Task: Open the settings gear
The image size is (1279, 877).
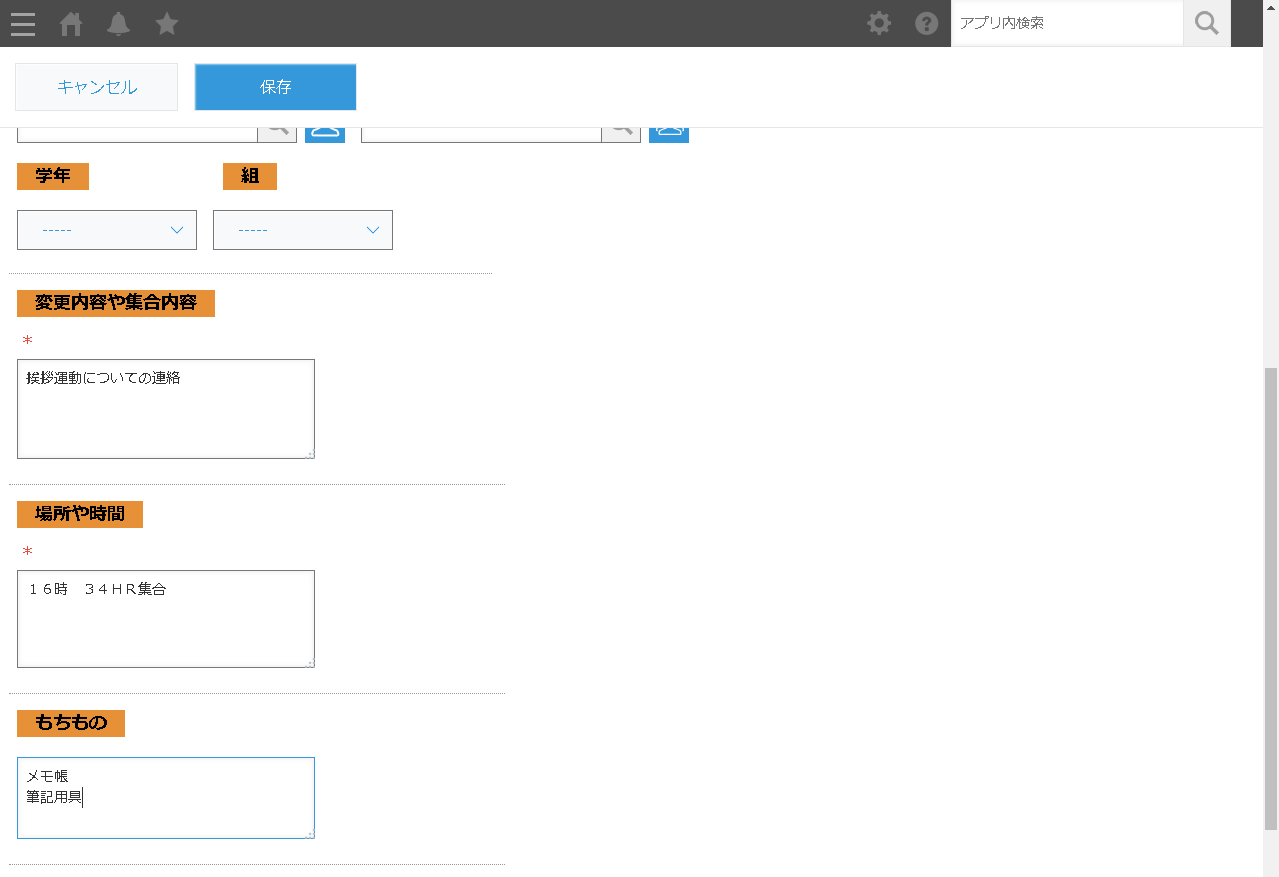Action: tap(879, 23)
